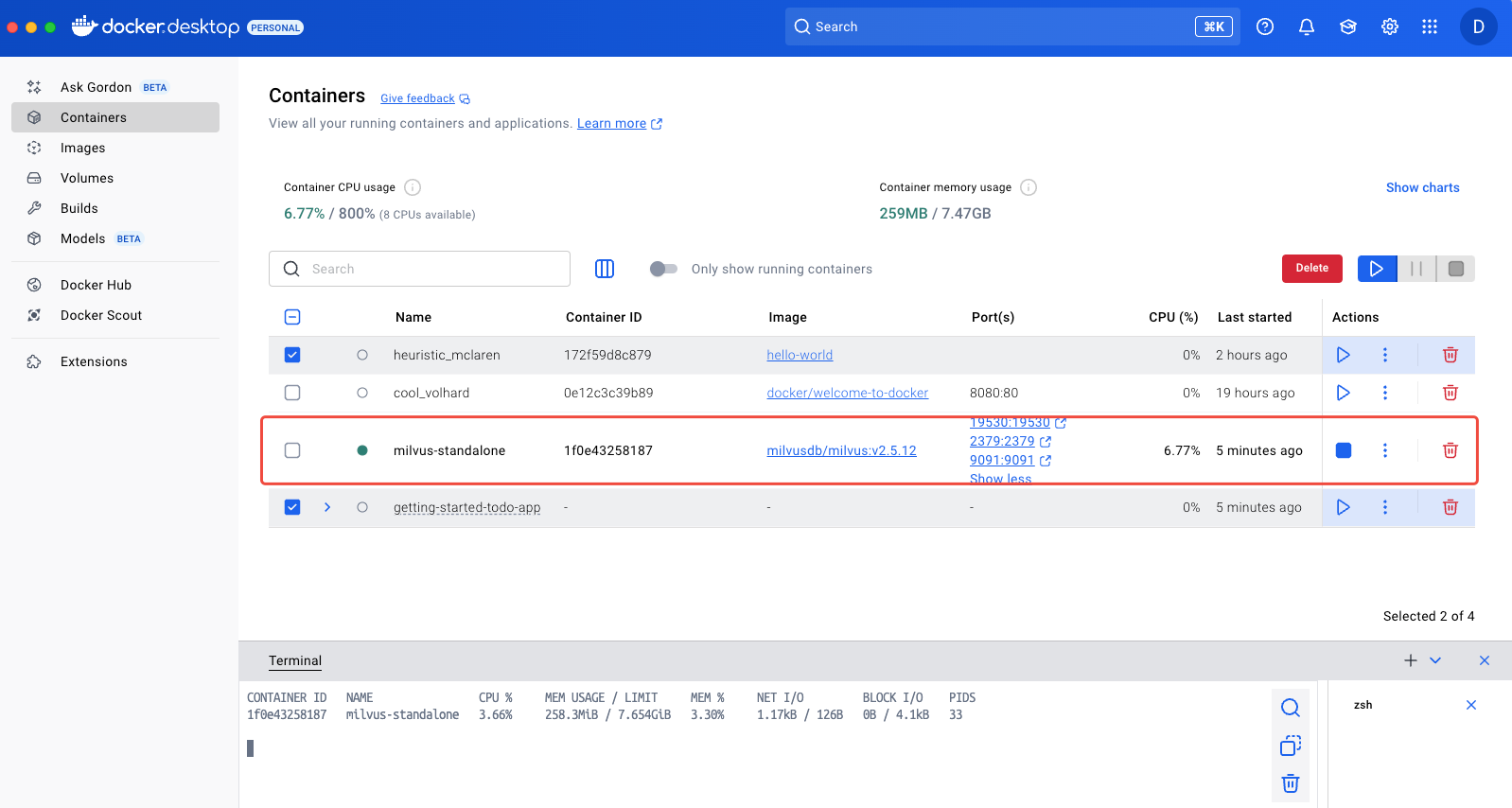Open the apps grid icon
This screenshot has height=808, width=1512.
point(1430,26)
